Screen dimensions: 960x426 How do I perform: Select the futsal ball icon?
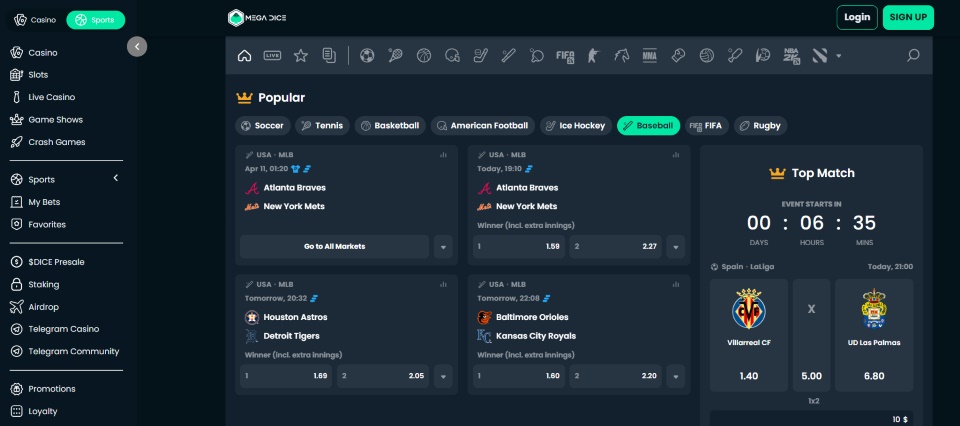[763, 56]
